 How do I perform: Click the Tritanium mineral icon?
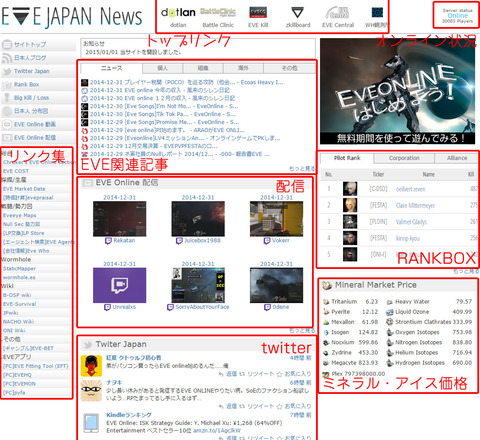coord(326,302)
